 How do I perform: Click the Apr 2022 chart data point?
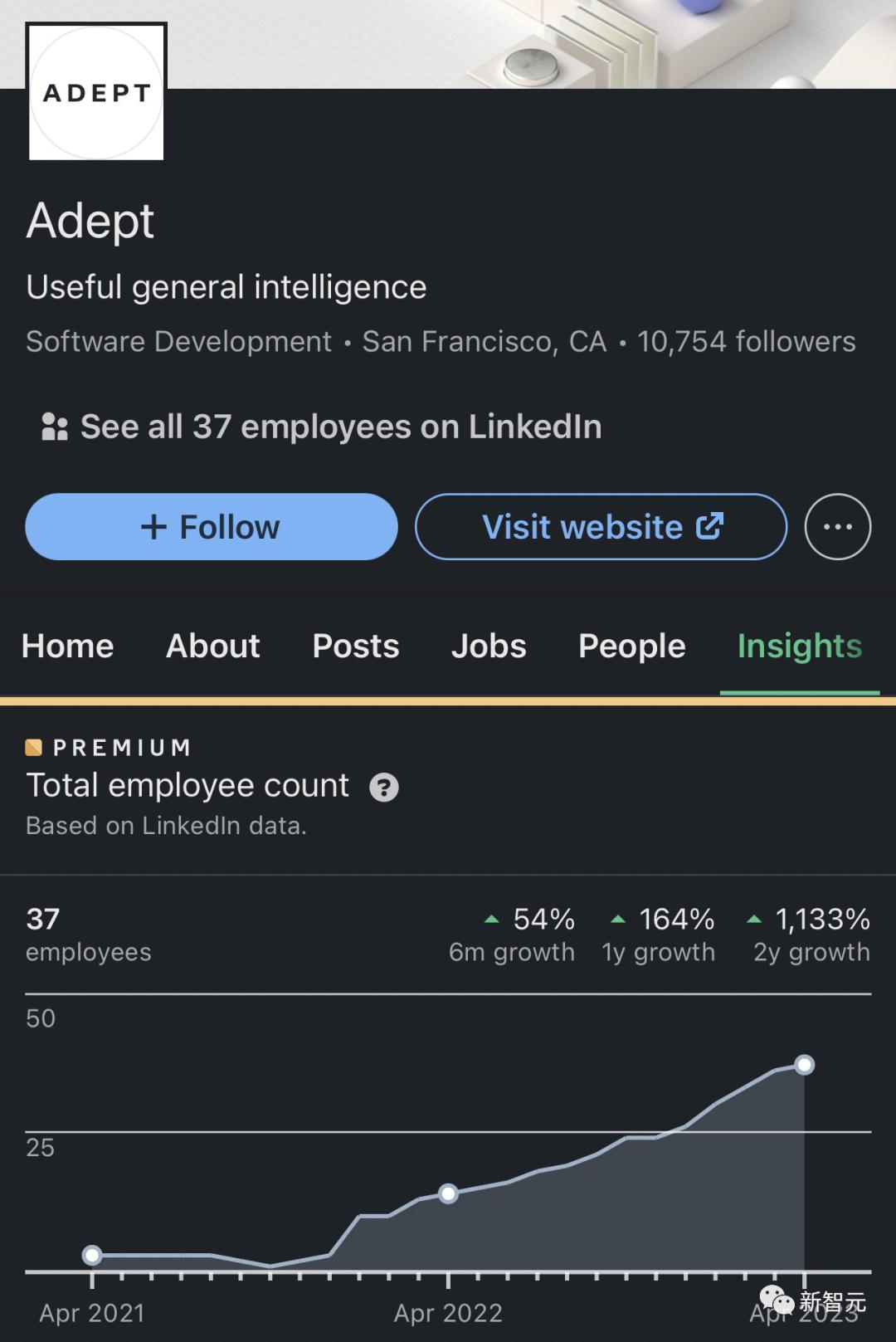[x=448, y=1193]
